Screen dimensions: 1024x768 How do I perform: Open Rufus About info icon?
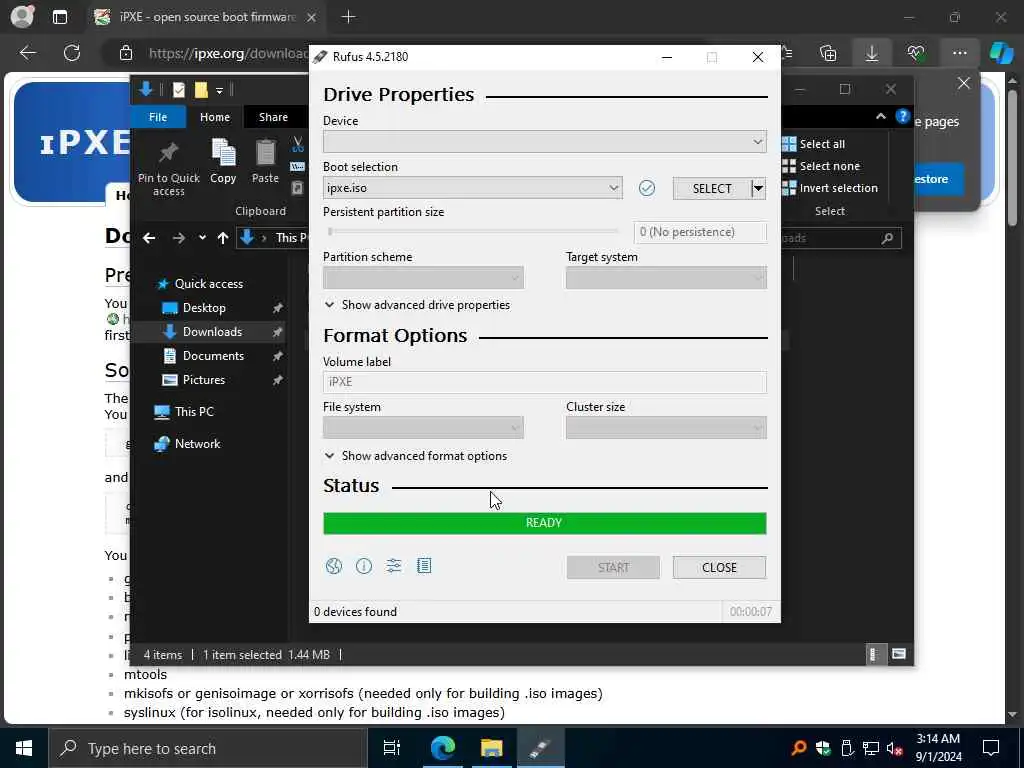364,566
